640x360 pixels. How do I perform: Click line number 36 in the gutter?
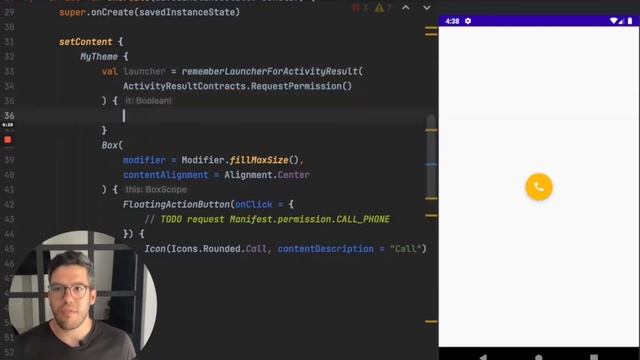click(x=9, y=116)
